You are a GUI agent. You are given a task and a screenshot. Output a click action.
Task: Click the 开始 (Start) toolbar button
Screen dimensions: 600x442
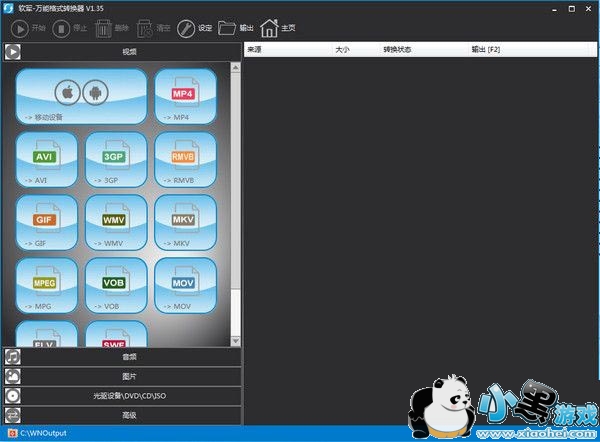pos(28,28)
